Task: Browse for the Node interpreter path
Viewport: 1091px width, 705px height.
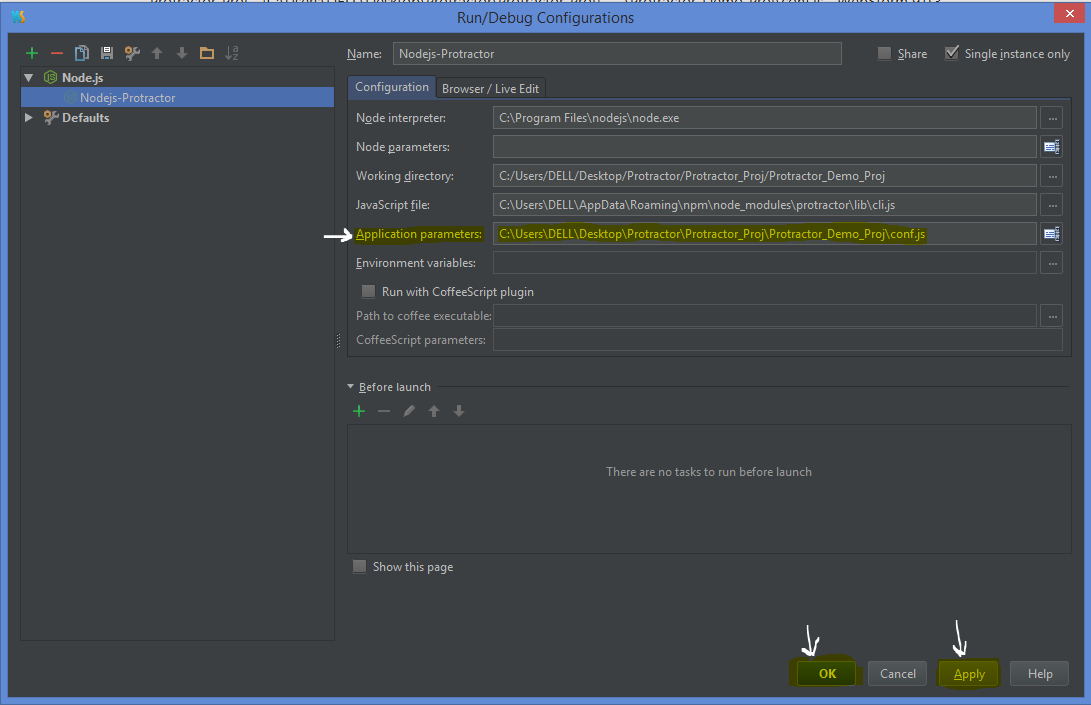Action: [1051, 117]
